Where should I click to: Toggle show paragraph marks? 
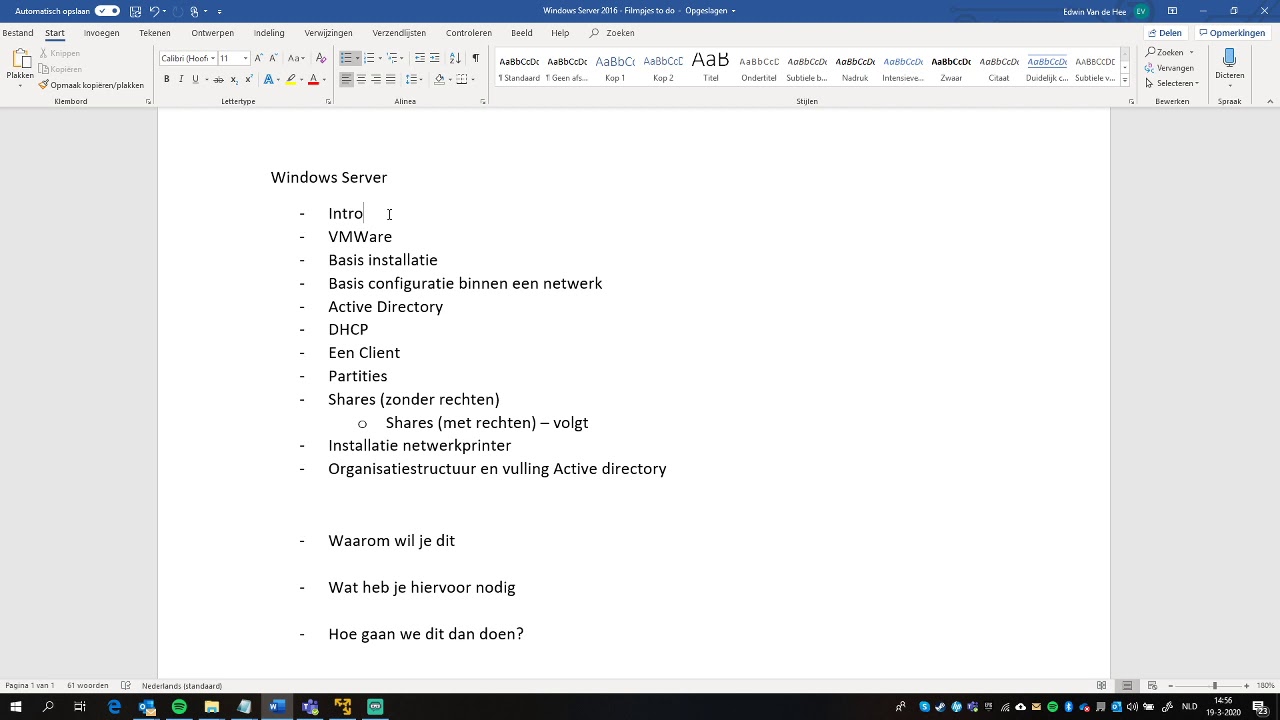(475, 58)
